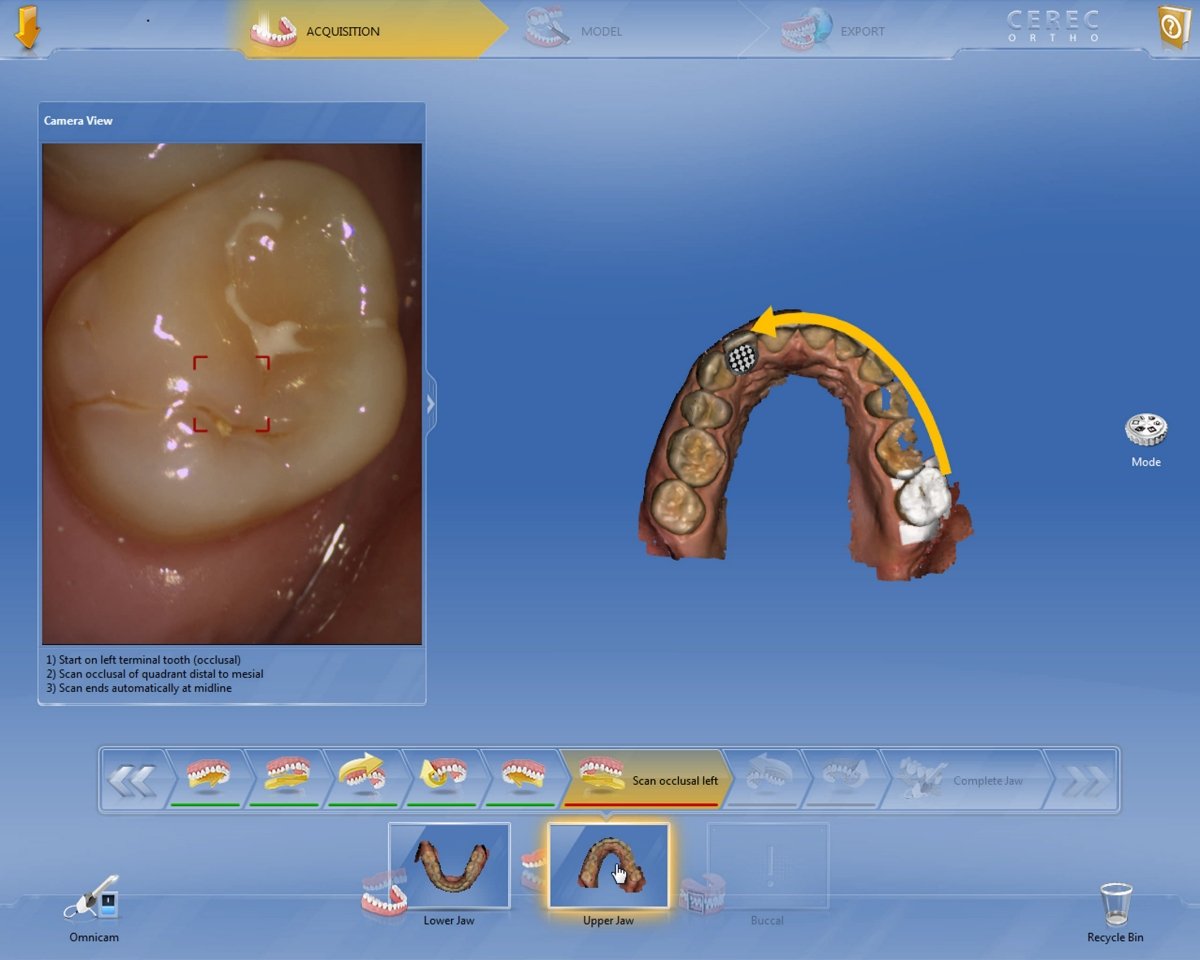Open the orange down-arrow system menu

[x=27, y=28]
